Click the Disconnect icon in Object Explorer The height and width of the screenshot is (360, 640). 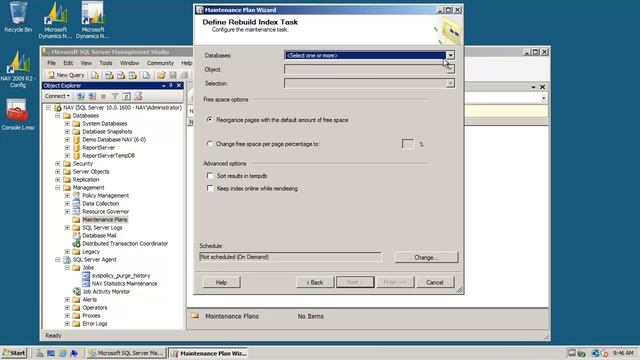(92, 96)
